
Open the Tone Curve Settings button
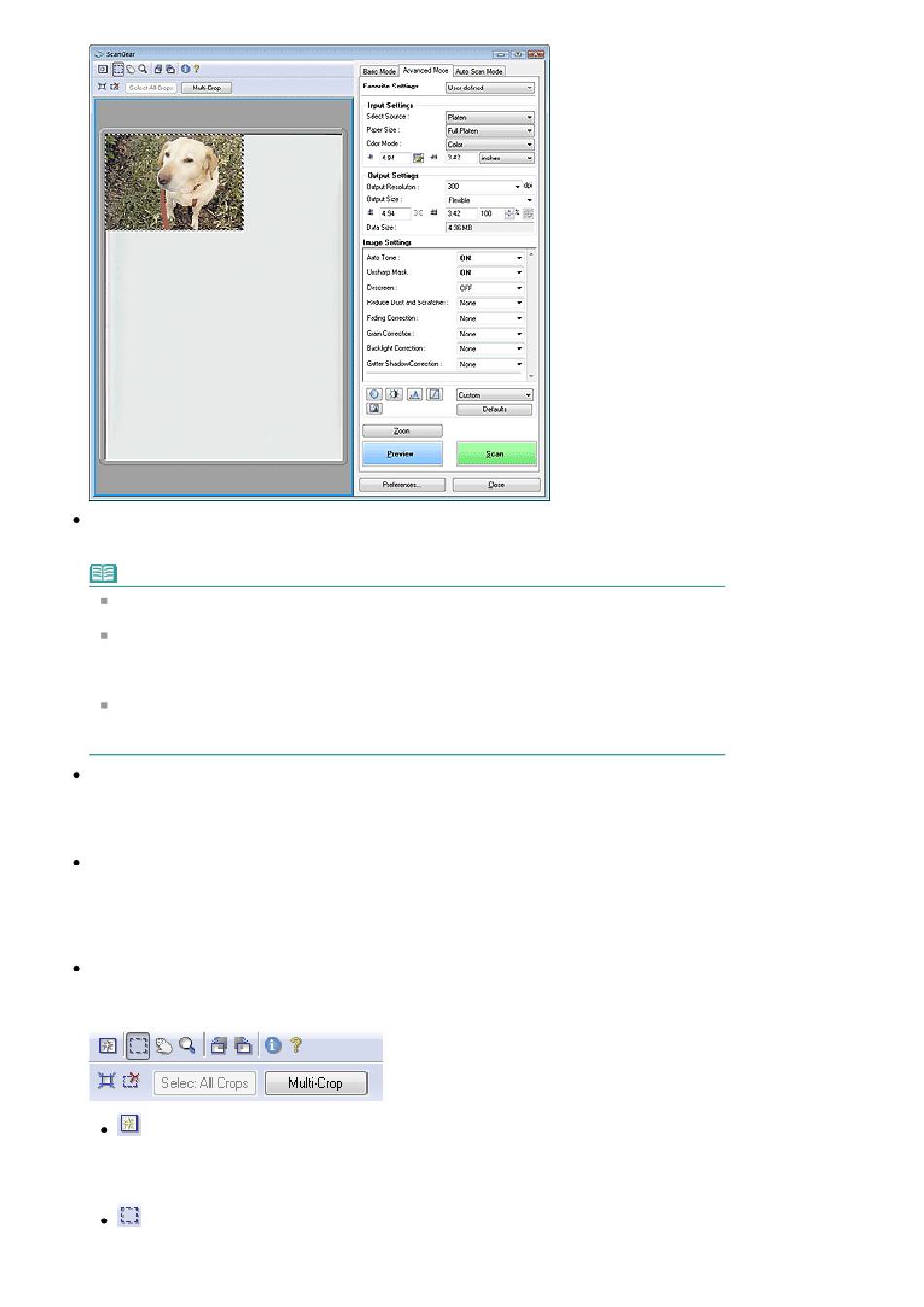click(x=435, y=394)
